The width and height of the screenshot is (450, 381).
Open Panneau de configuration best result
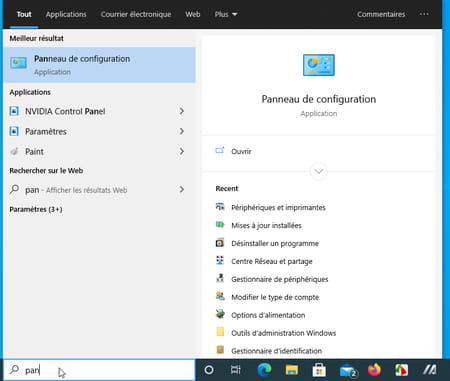click(99, 65)
